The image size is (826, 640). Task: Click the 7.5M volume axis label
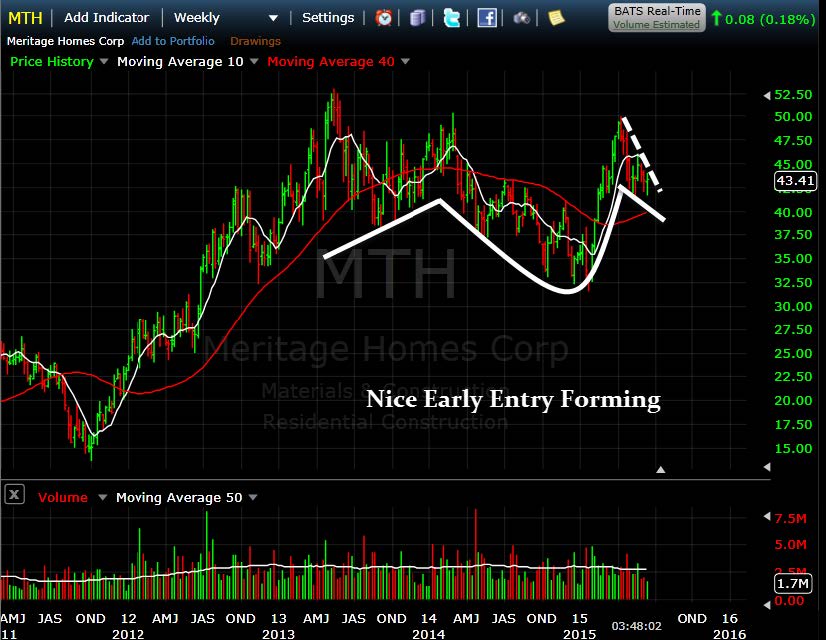point(790,518)
